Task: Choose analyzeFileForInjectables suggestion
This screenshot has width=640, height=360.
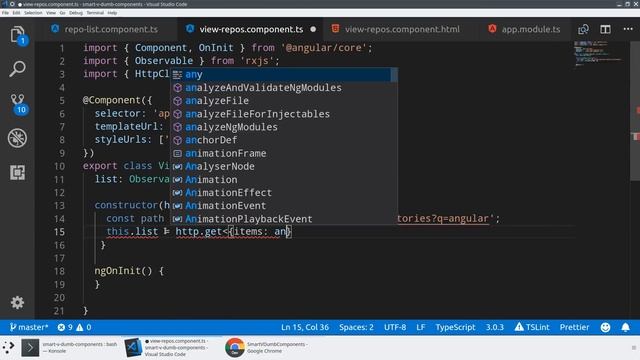Action: coord(281,114)
